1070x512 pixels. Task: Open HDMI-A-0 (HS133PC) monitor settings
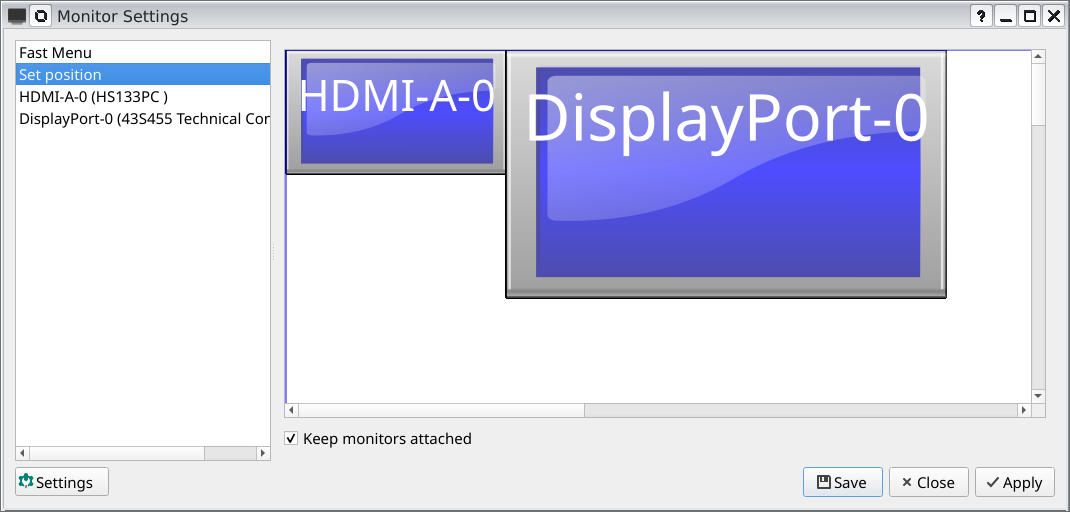pos(143,97)
